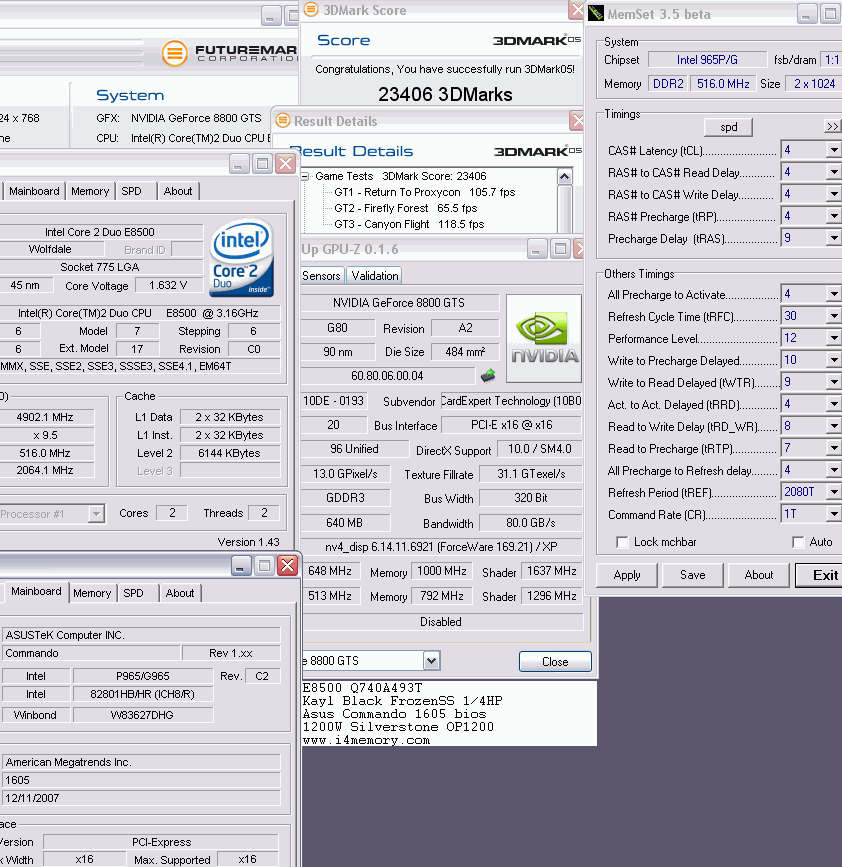Click the GPU-Z driver version field

tap(441, 547)
